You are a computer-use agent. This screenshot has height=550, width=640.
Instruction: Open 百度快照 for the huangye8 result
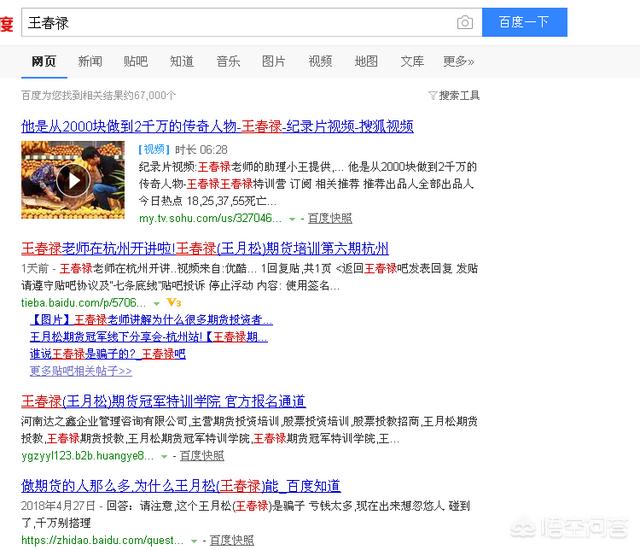pyautogui.click(x=202, y=456)
